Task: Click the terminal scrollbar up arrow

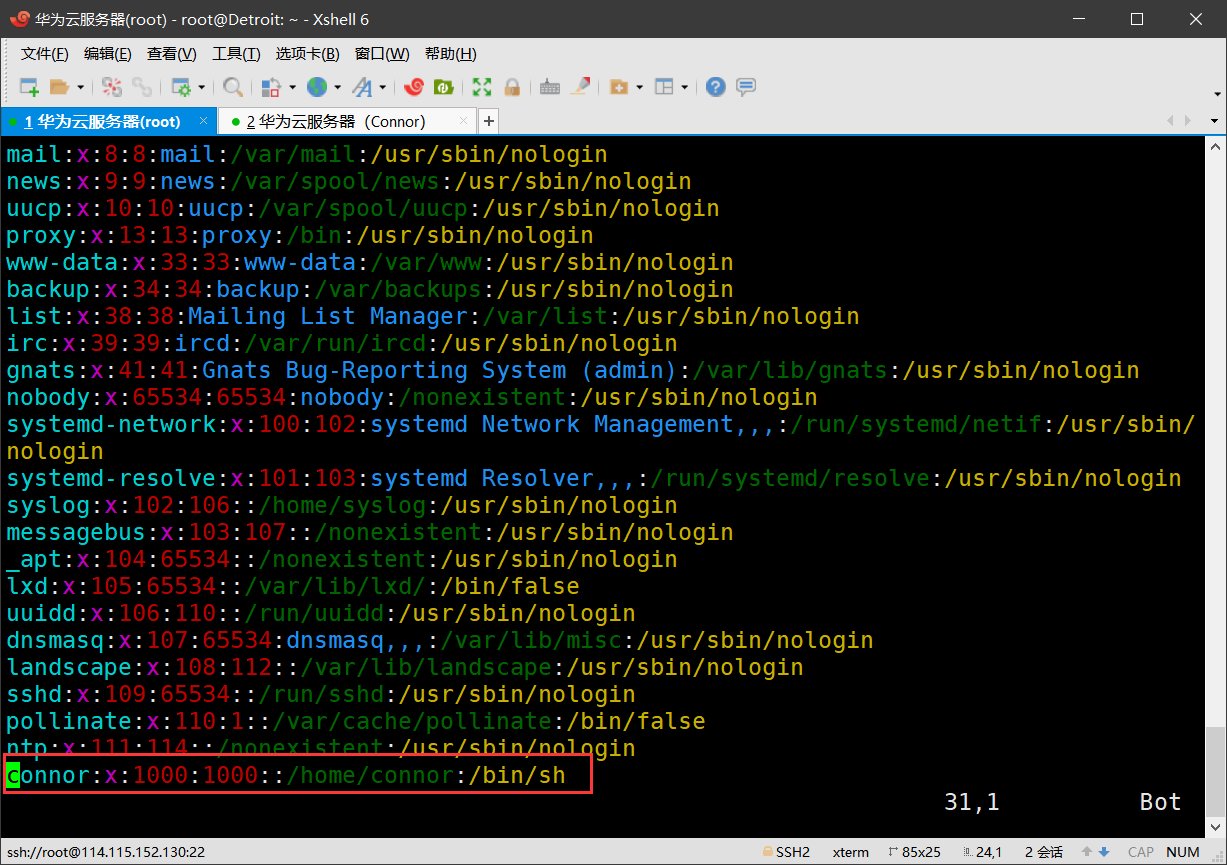Action: click(x=1215, y=146)
